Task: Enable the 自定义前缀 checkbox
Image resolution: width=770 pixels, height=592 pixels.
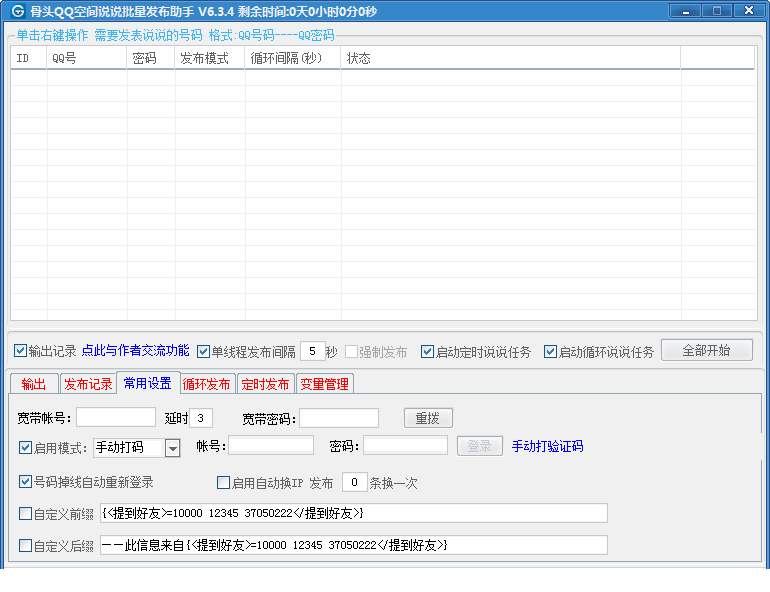Action: point(25,513)
